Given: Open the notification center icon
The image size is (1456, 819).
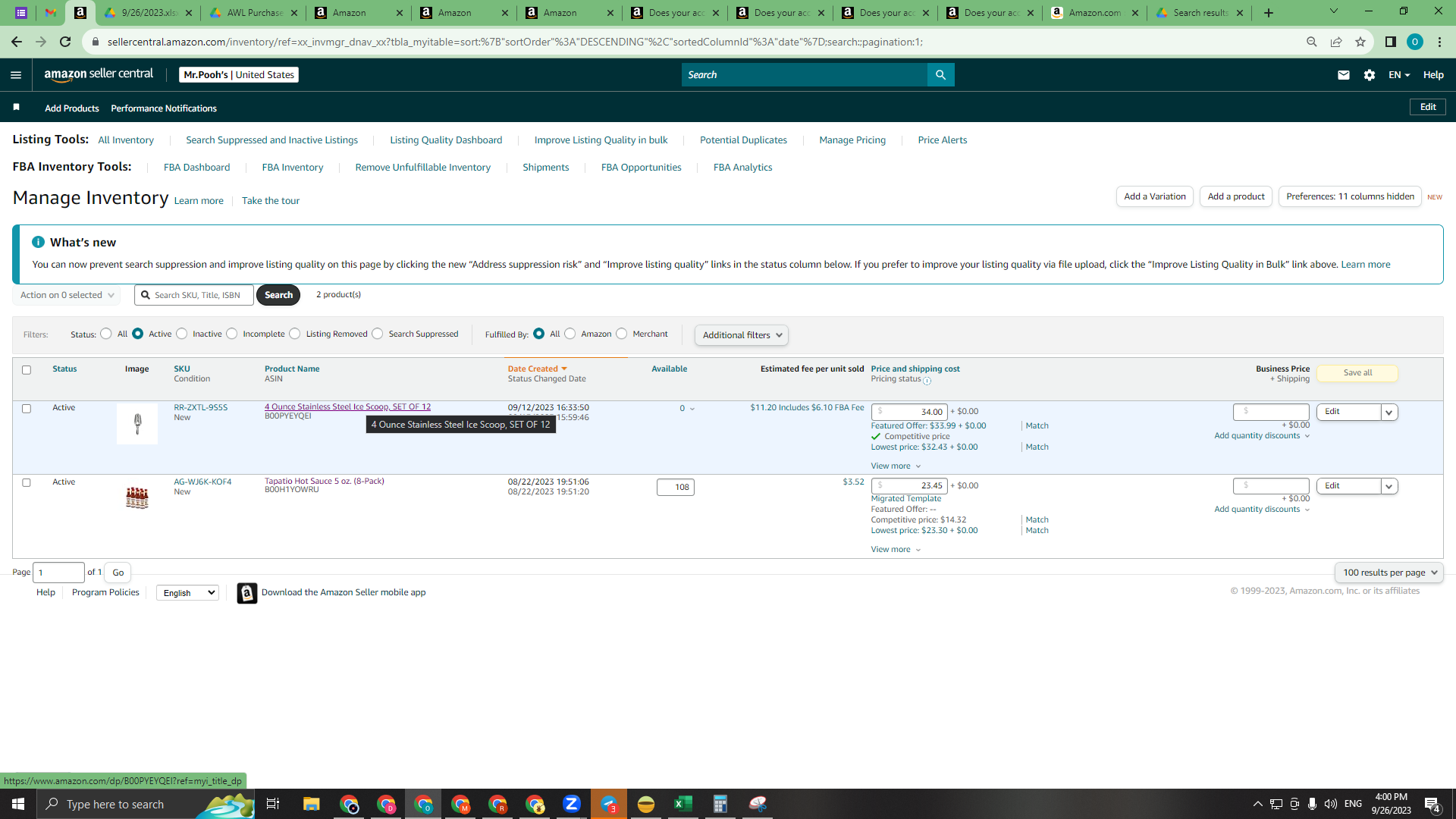Looking at the screenshot, I should point(1433,804).
